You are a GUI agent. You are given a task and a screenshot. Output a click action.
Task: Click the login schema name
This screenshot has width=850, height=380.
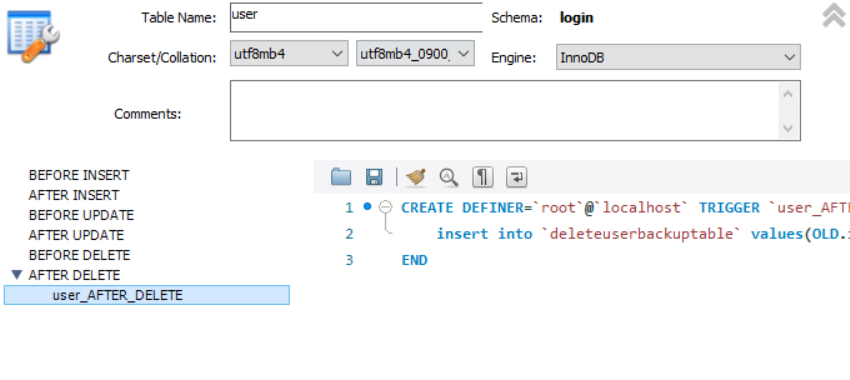pos(576,17)
